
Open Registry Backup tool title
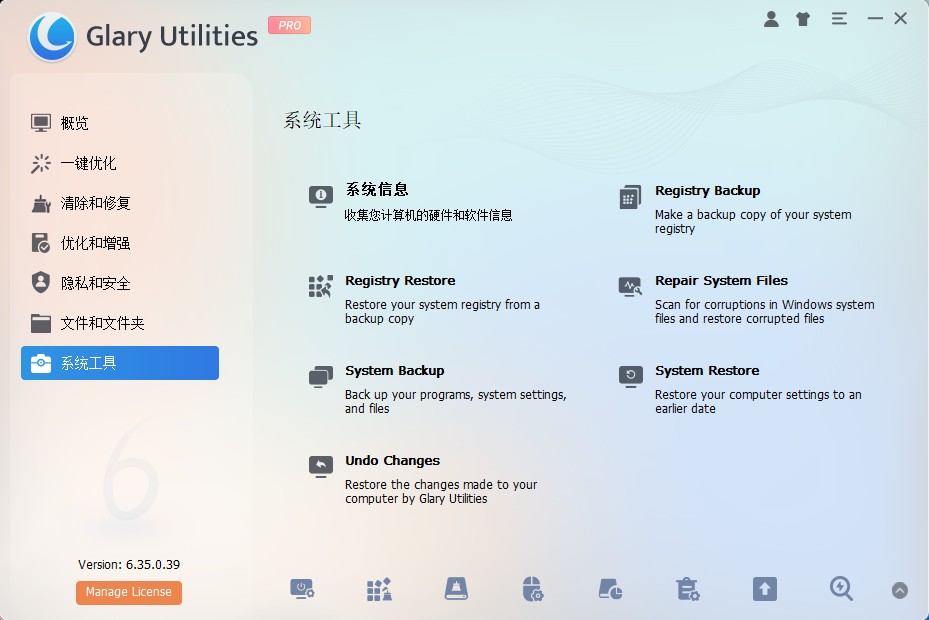[707, 191]
